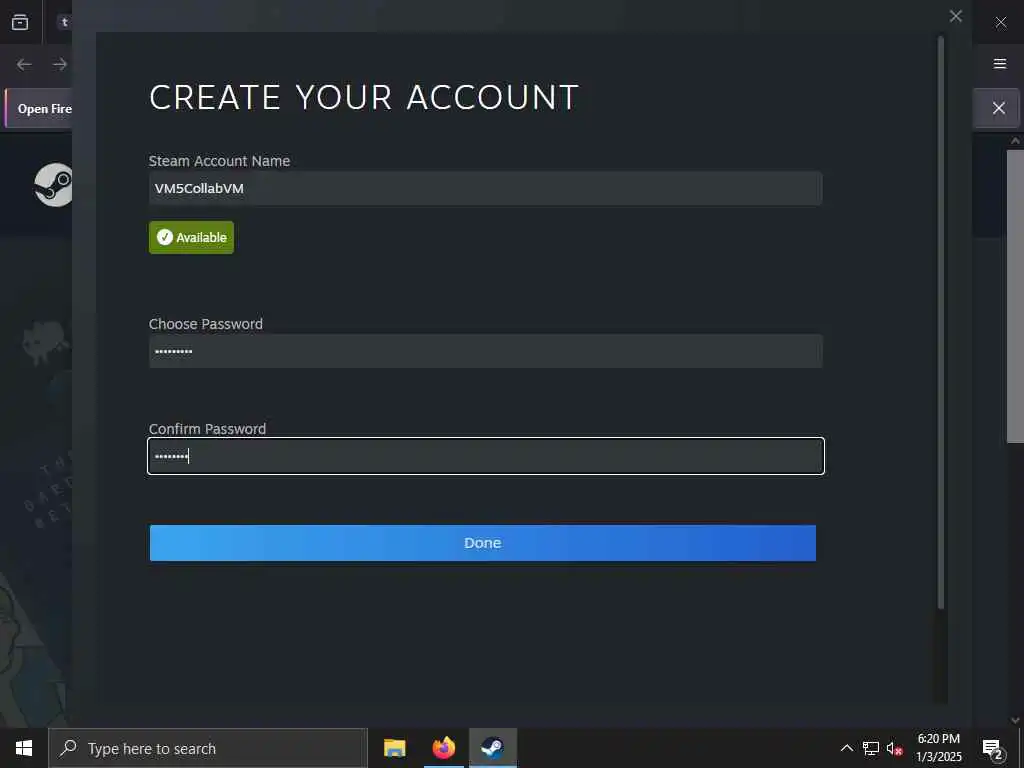1024x768 pixels.
Task: Open the Action Center notifications icon
Action: pyautogui.click(x=992, y=748)
